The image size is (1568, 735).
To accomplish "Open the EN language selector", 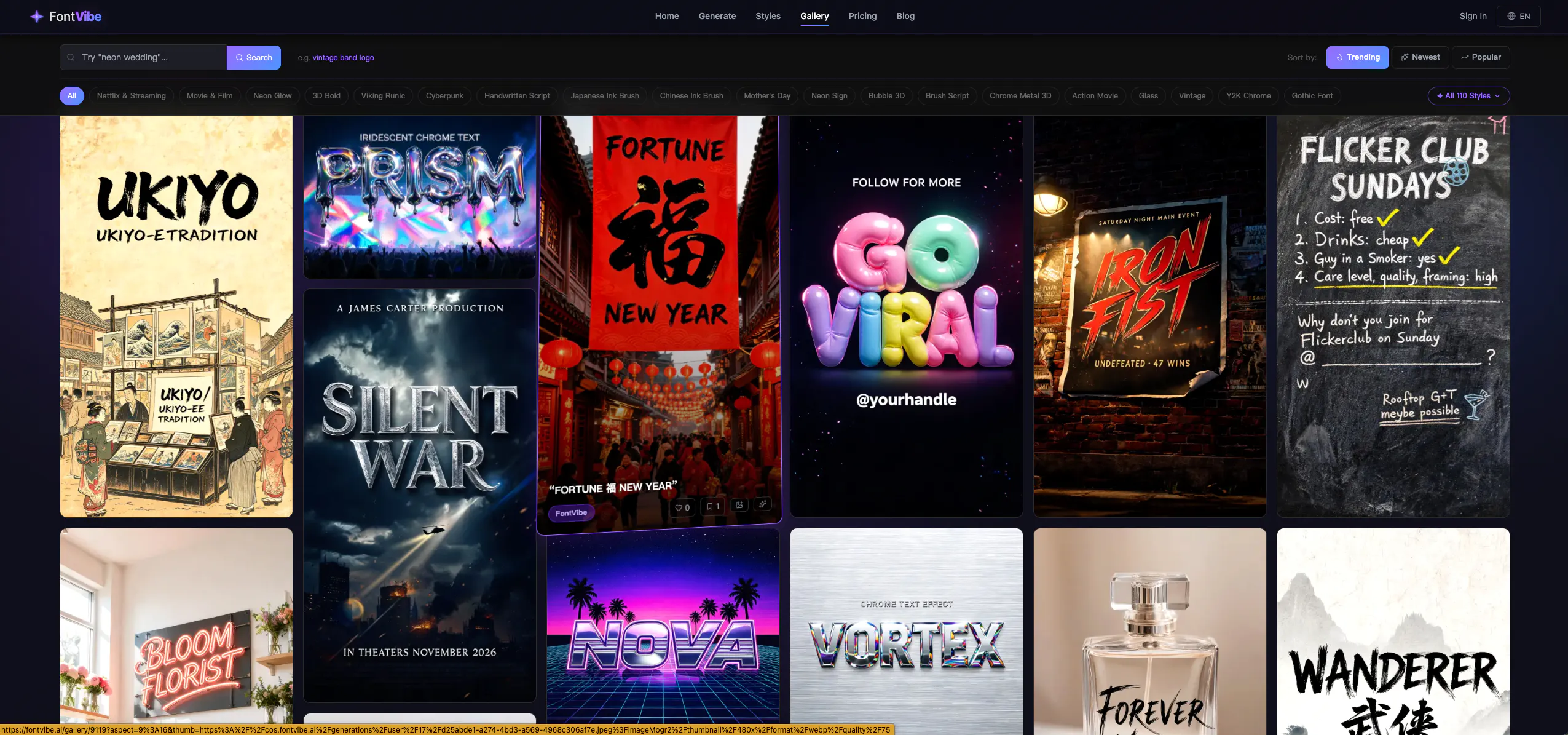I will click(x=1518, y=17).
